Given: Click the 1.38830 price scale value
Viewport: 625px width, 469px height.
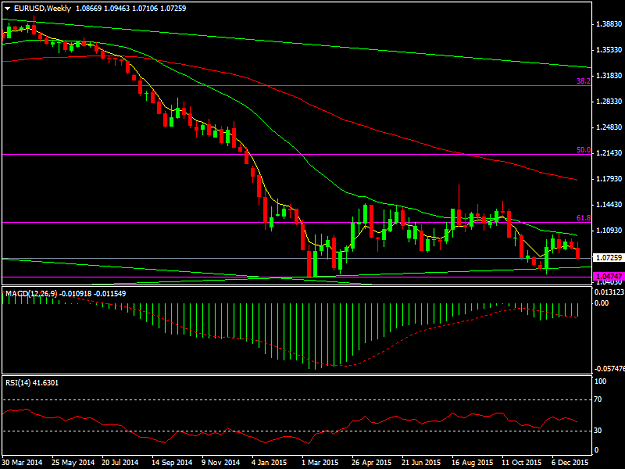Looking at the screenshot, I should coord(609,24).
